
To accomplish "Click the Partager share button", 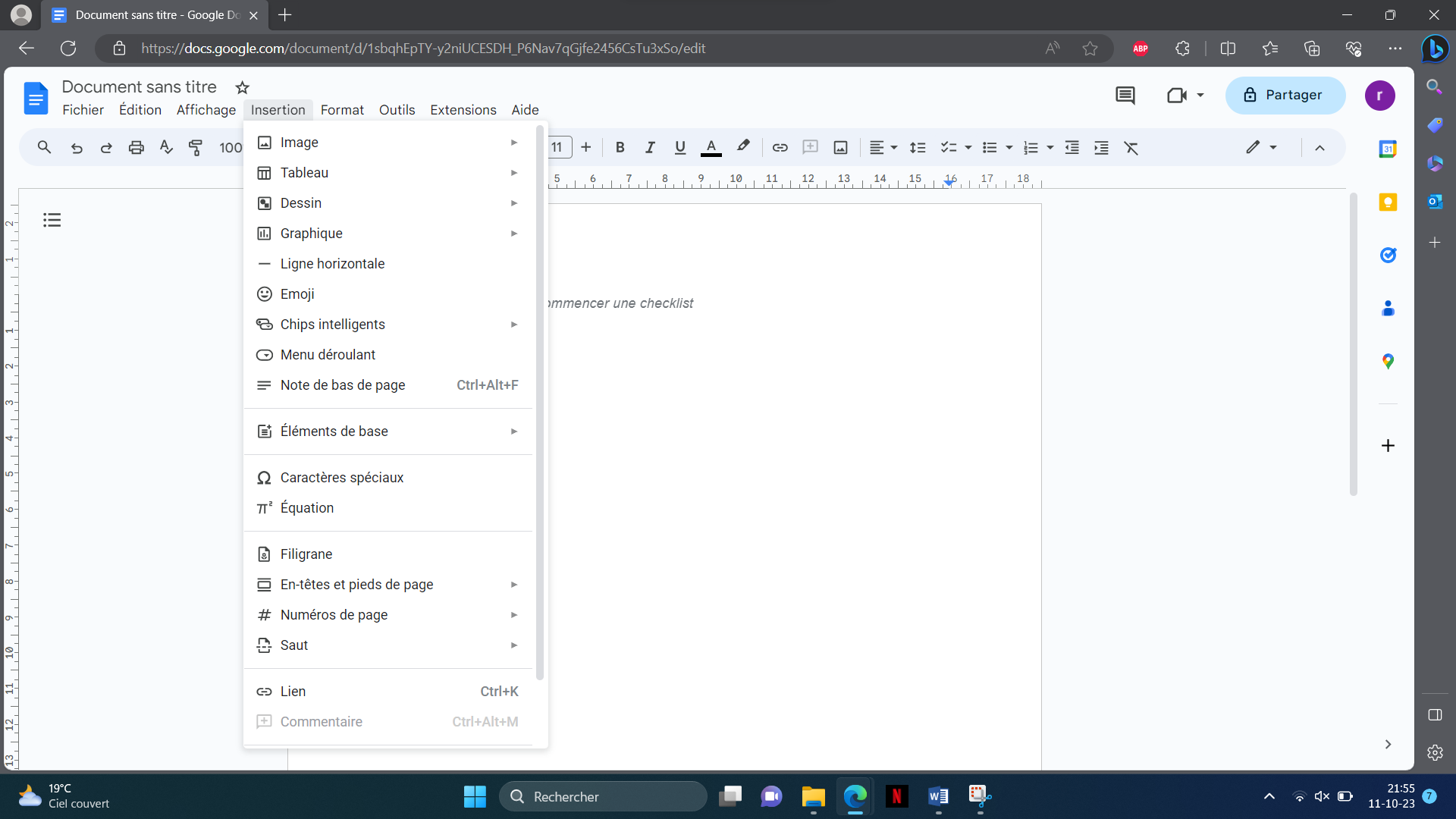I will pos(1285,96).
